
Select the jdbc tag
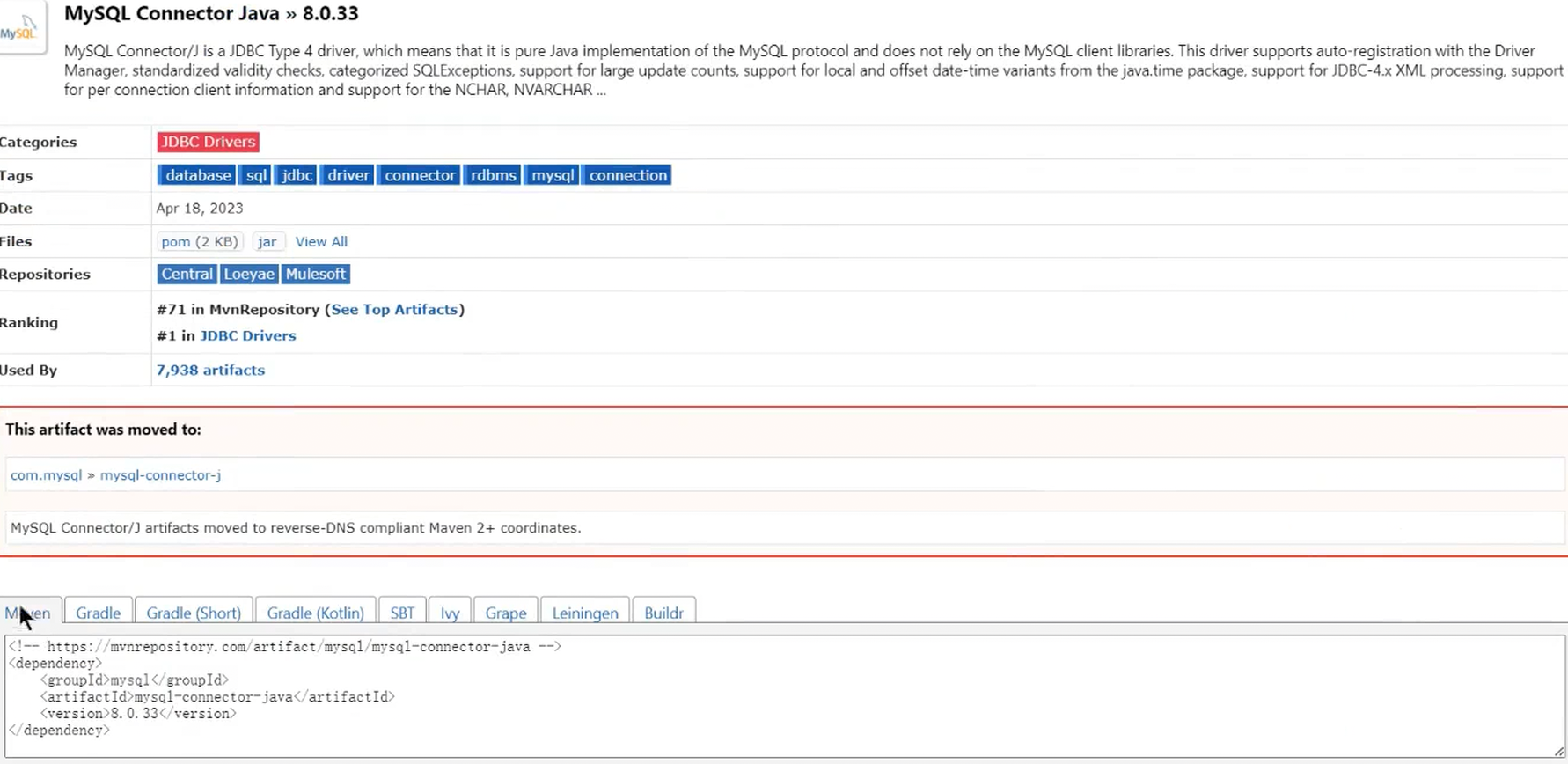point(297,175)
